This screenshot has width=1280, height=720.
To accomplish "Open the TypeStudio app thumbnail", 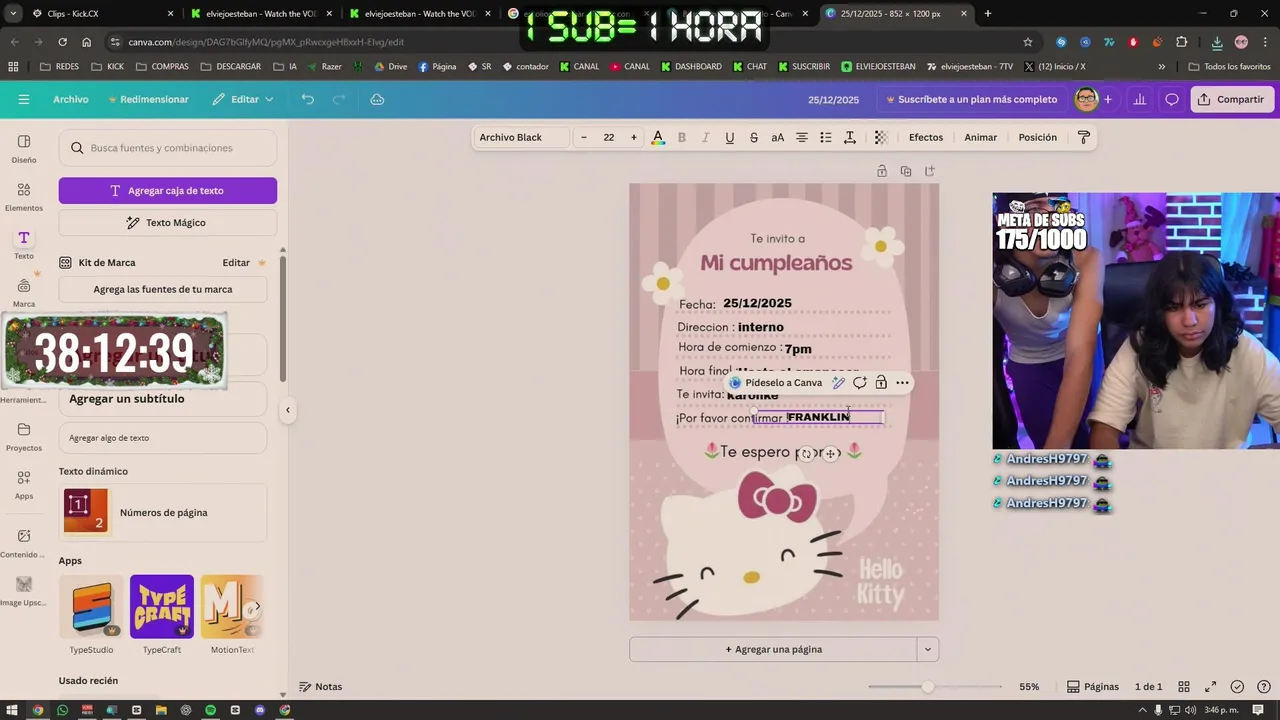I will point(91,607).
